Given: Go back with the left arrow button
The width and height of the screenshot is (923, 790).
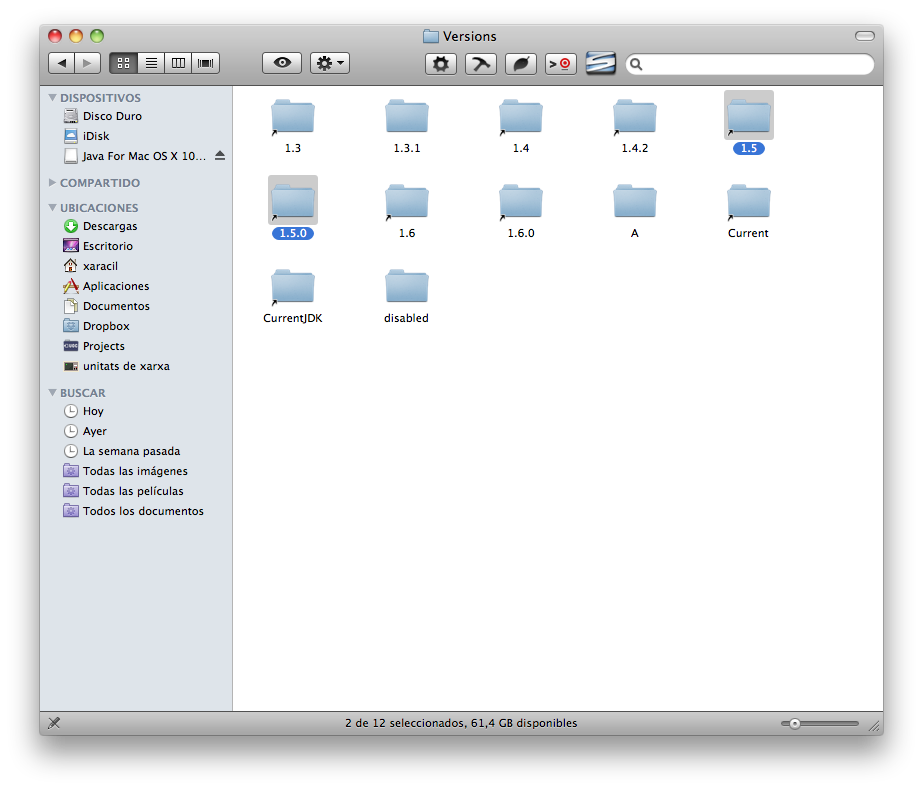Looking at the screenshot, I should [x=61, y=63].
